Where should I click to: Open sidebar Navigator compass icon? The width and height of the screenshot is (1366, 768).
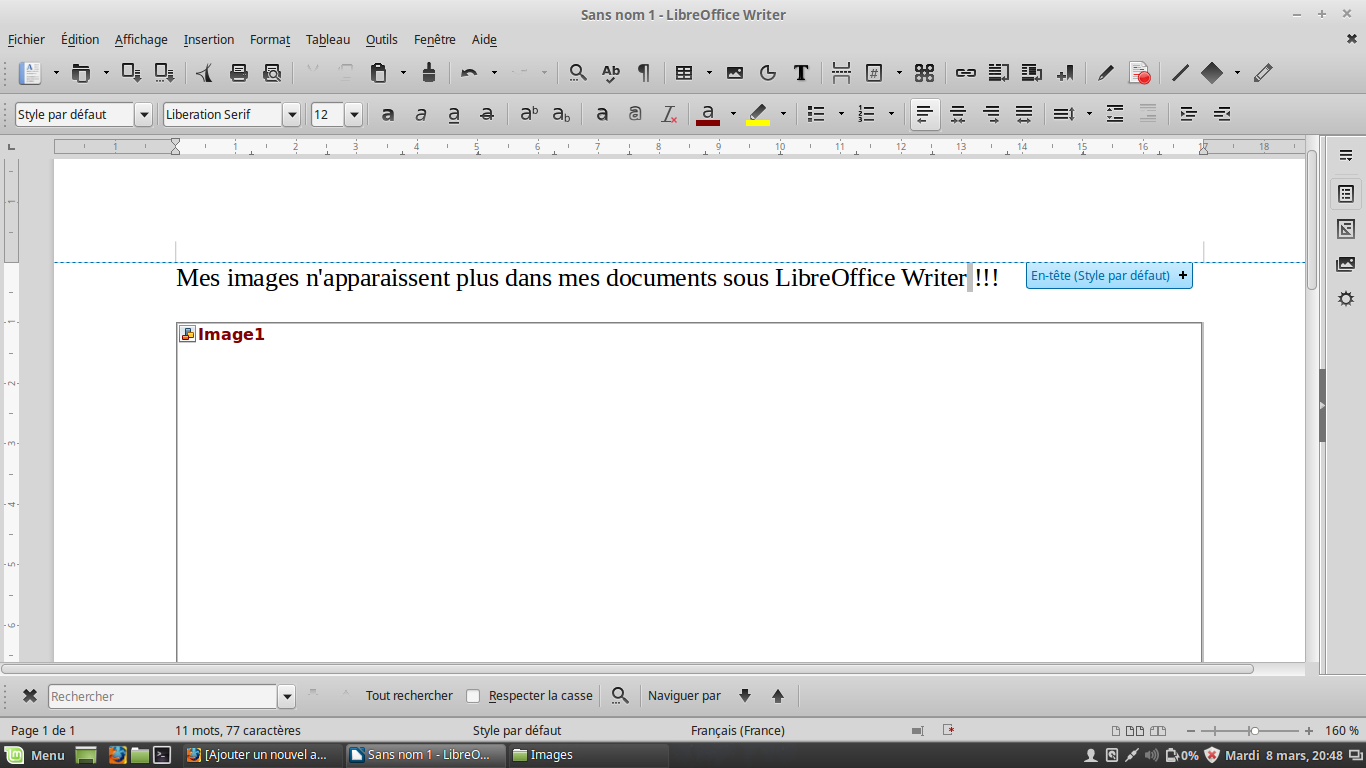tap(1345, 299)
